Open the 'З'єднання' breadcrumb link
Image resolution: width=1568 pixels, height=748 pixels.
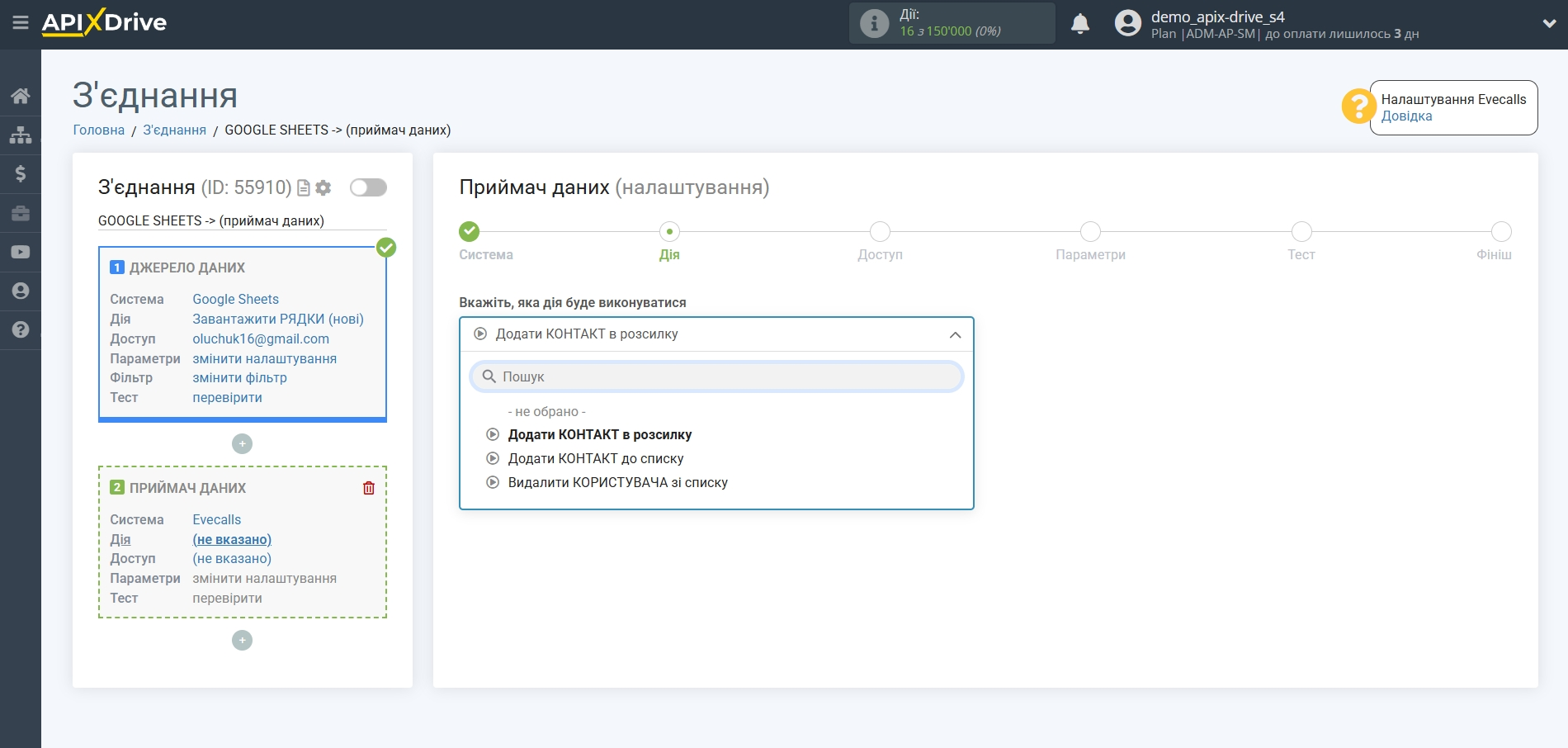click(174, 130)
